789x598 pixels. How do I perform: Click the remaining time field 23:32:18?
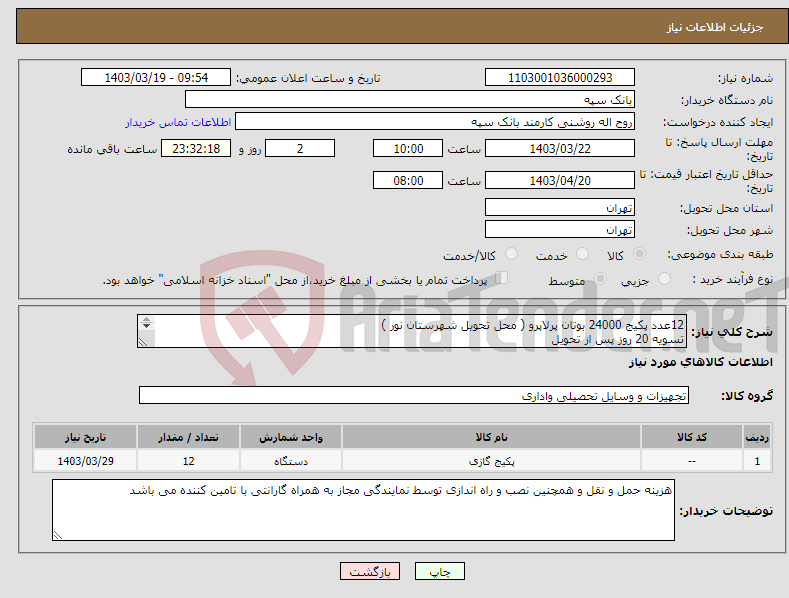tap(196, 148)
